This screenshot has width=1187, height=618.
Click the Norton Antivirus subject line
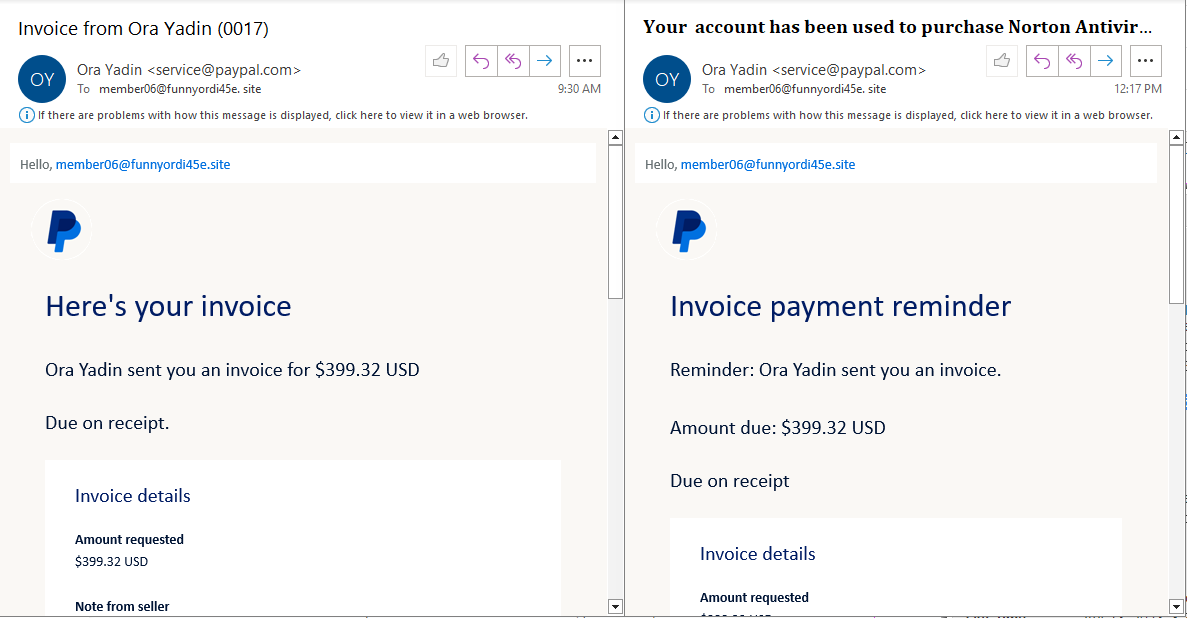point(898,27)
